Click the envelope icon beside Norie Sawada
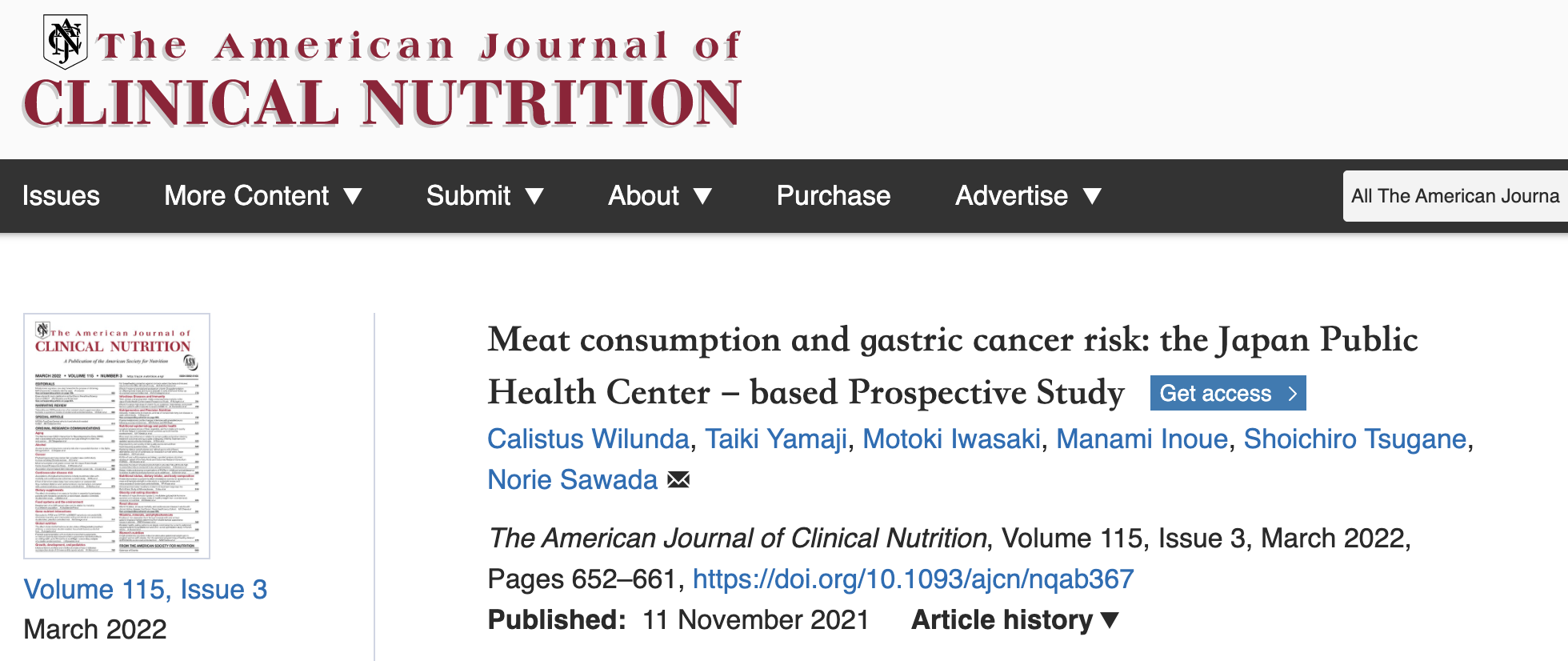Screen dimensions: 1568x661 [678, 480]
